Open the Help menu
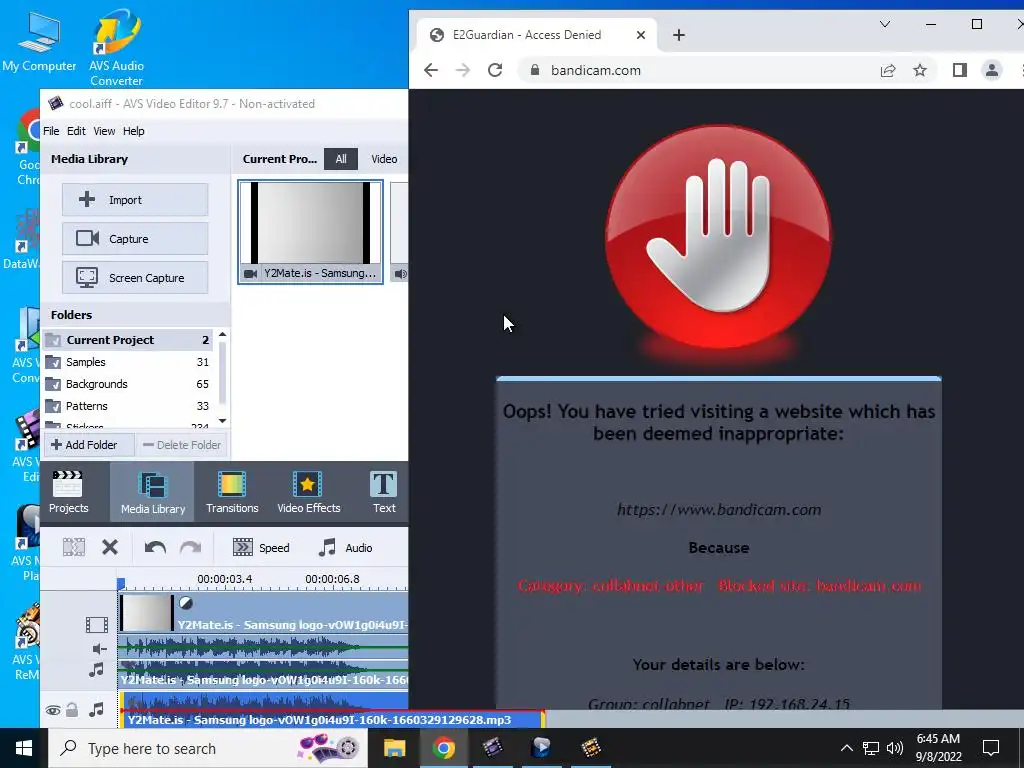The image size is (1024, 768). (x=134, y=131)
